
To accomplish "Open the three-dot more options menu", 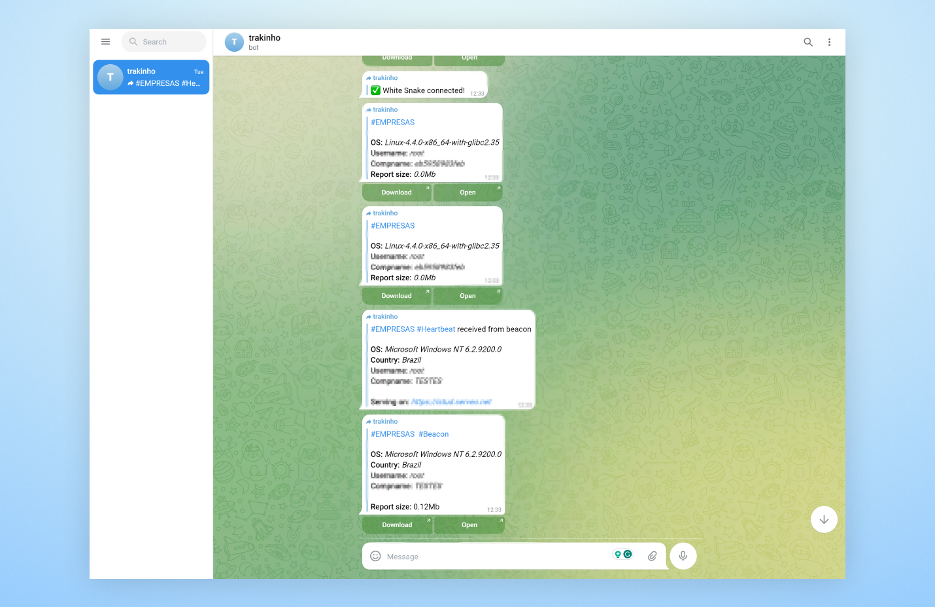I will pos(829,42).
